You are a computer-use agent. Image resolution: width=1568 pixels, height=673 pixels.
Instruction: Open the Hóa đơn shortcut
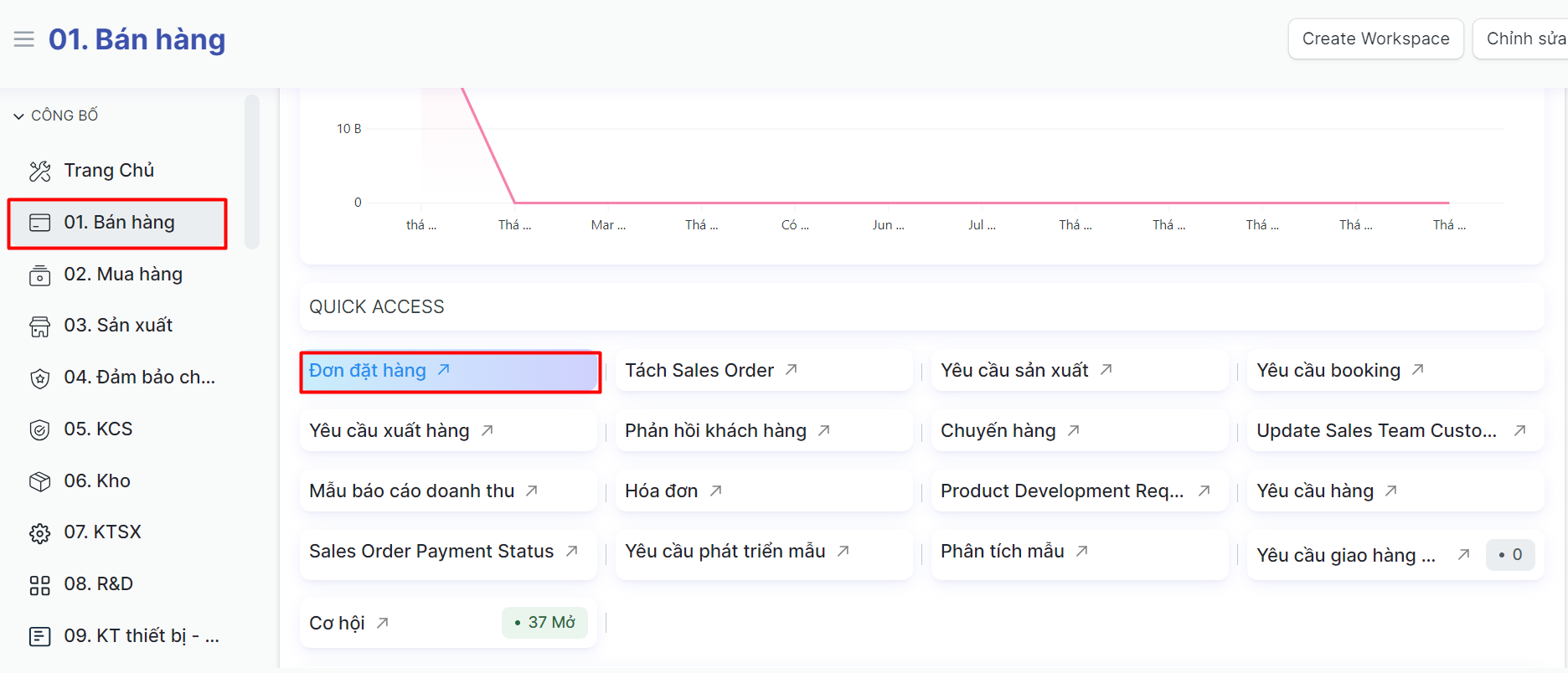pos(661,491)
